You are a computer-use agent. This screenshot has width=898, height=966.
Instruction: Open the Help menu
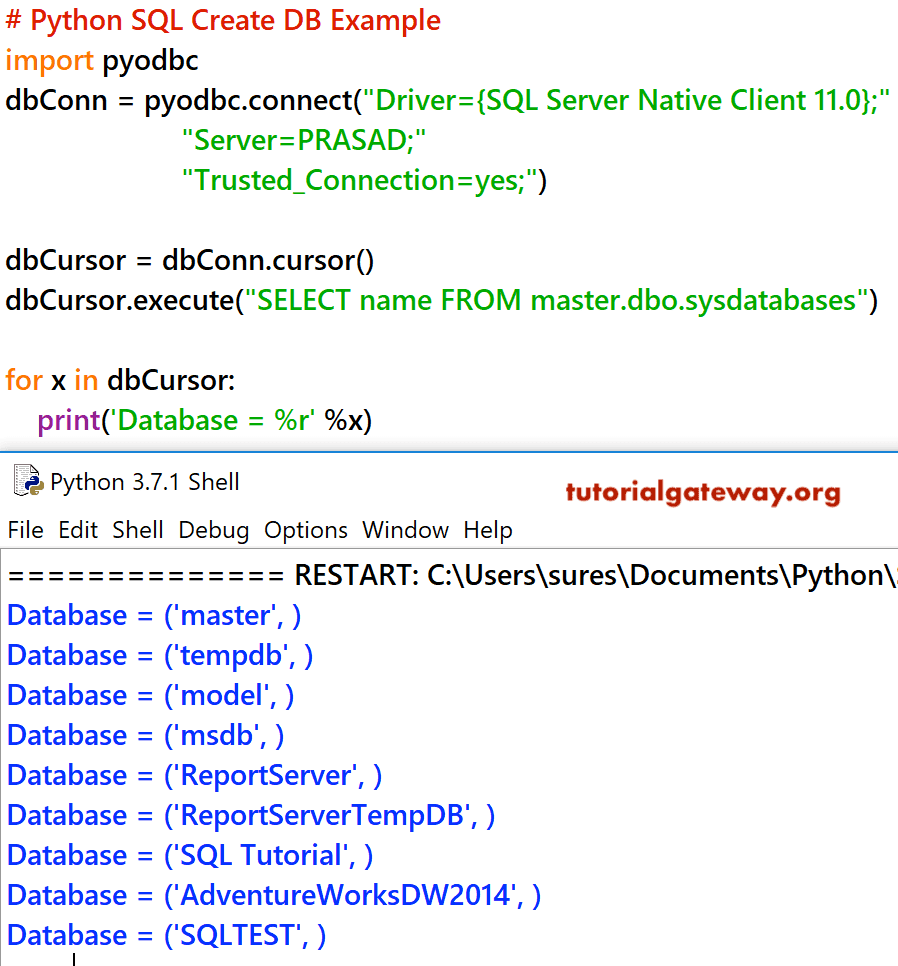tap(488, 530)
